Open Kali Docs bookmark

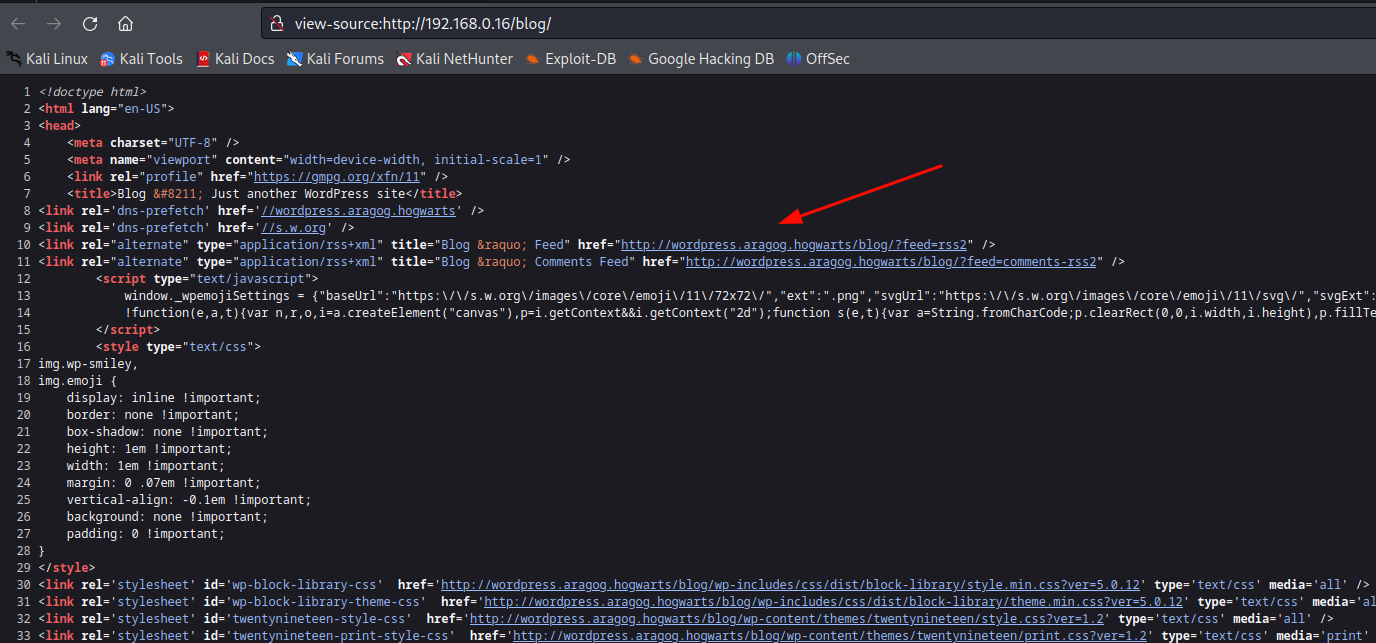(x=235, y=59)
